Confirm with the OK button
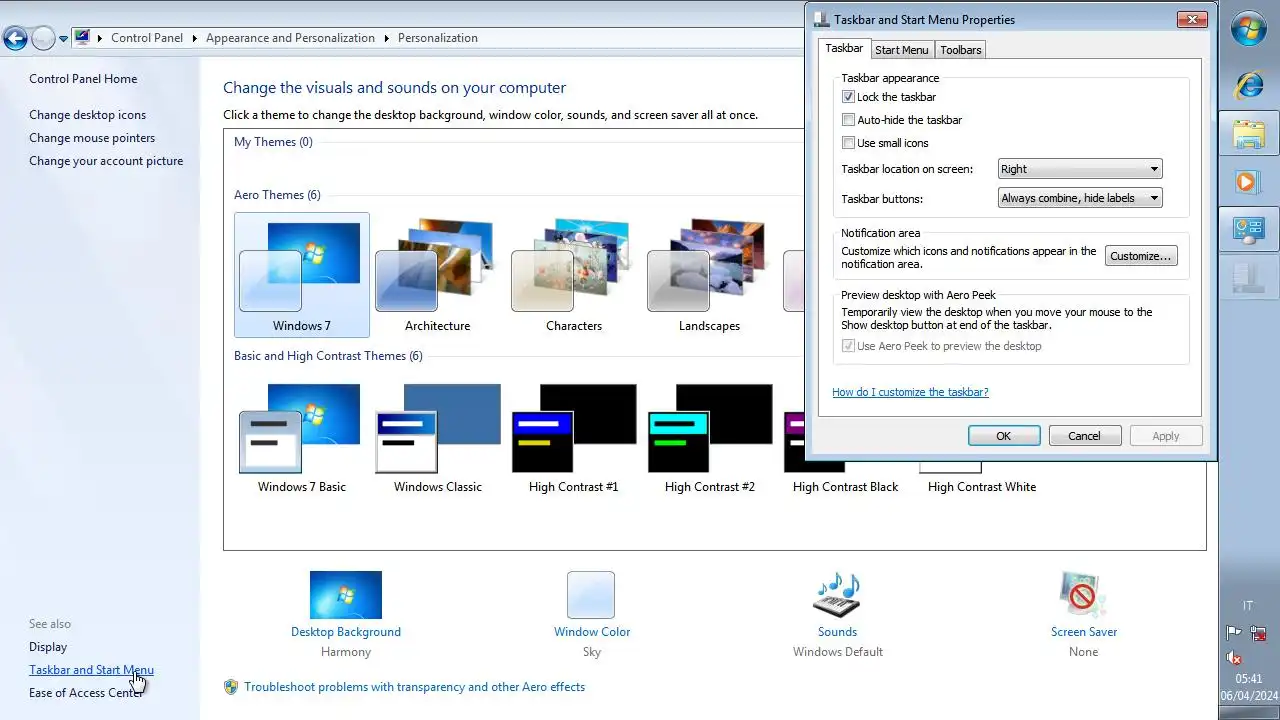Screen dimensions: 1280x720 coord(1004,436)
